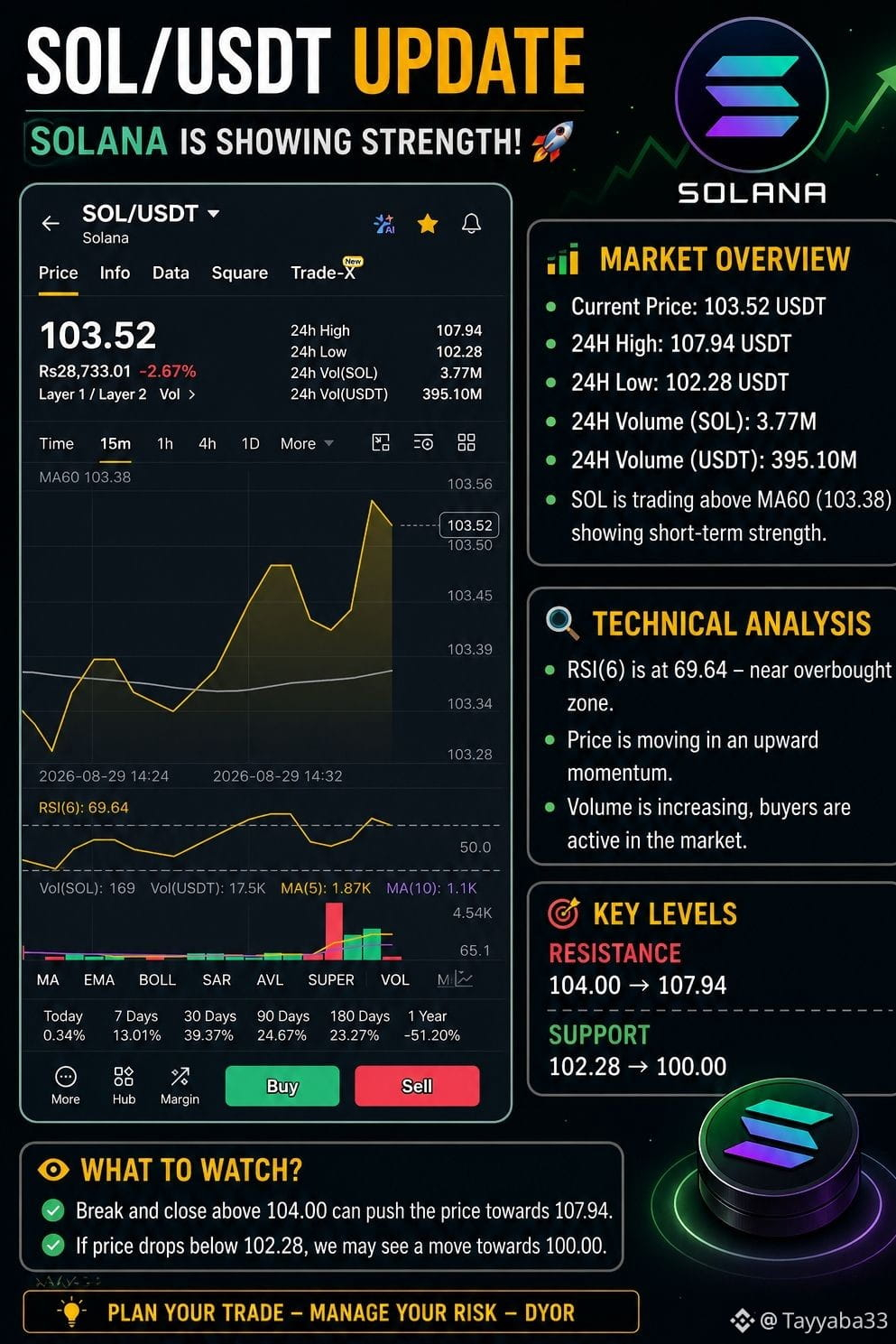896x1344 pixels.
Task: Select the 1D chart interval
Action: (250, 443)
